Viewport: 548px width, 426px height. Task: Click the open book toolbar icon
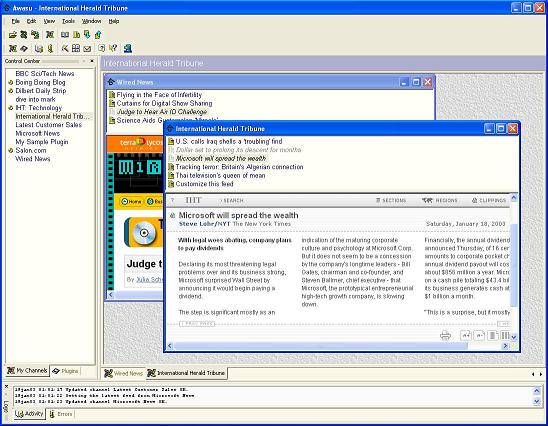pyautogui.click(x=65, y=35)
